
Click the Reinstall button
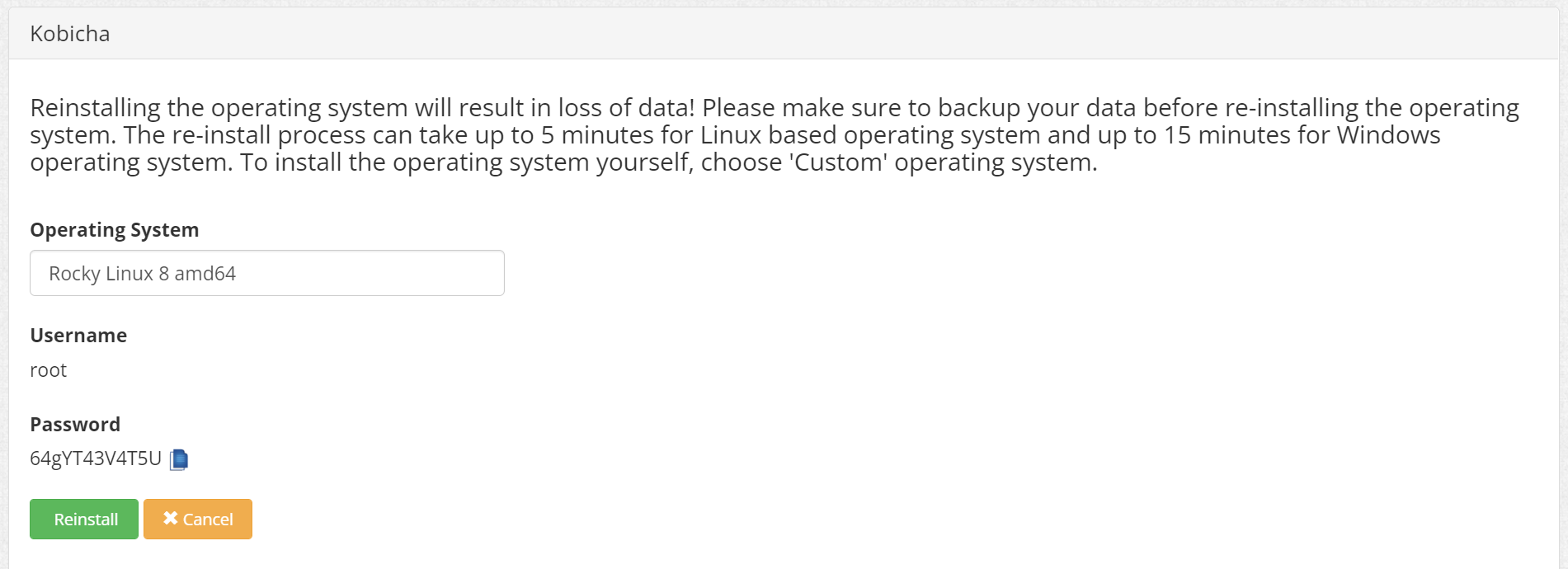(84, 520)
